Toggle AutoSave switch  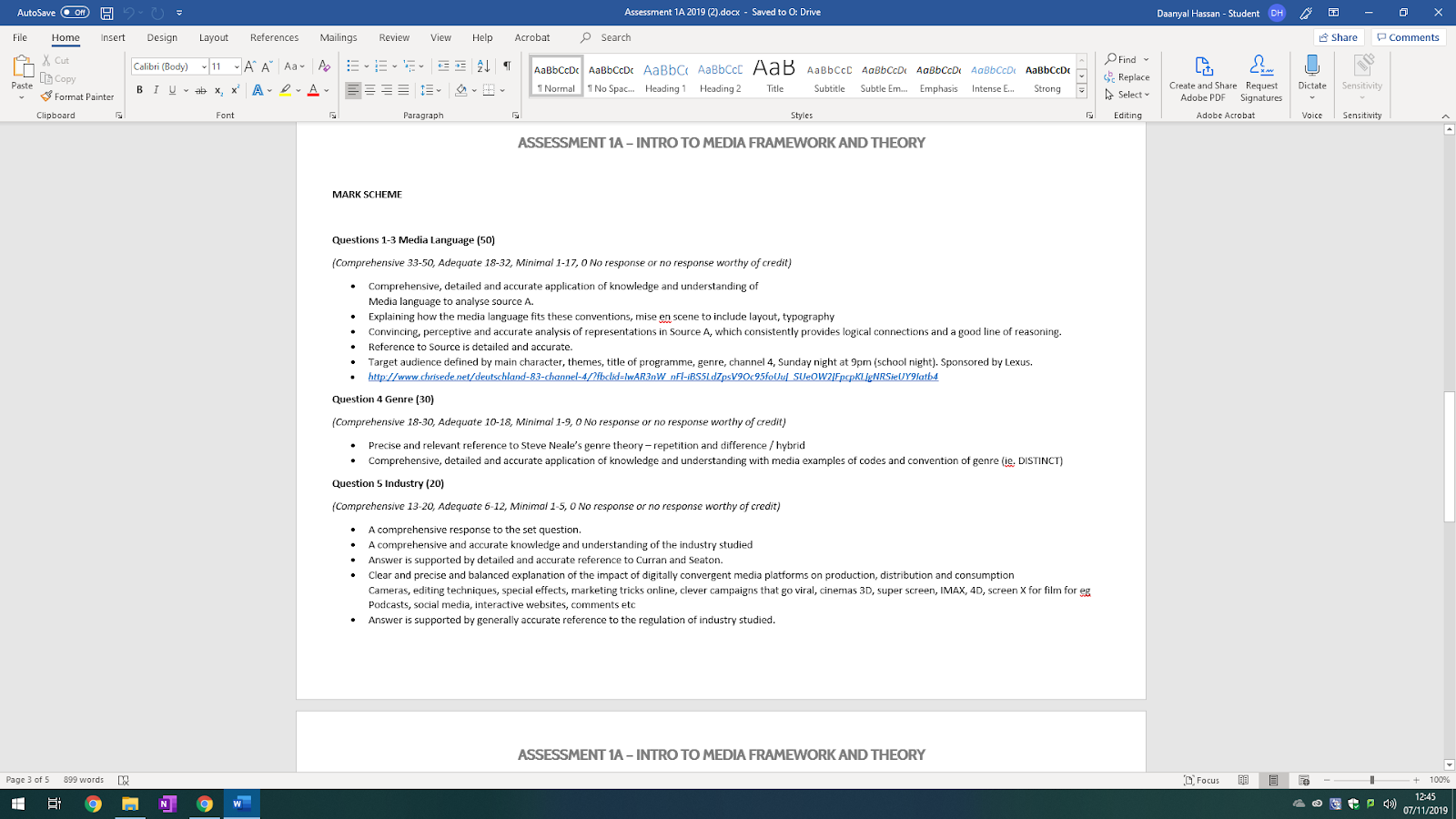[75, 13]
